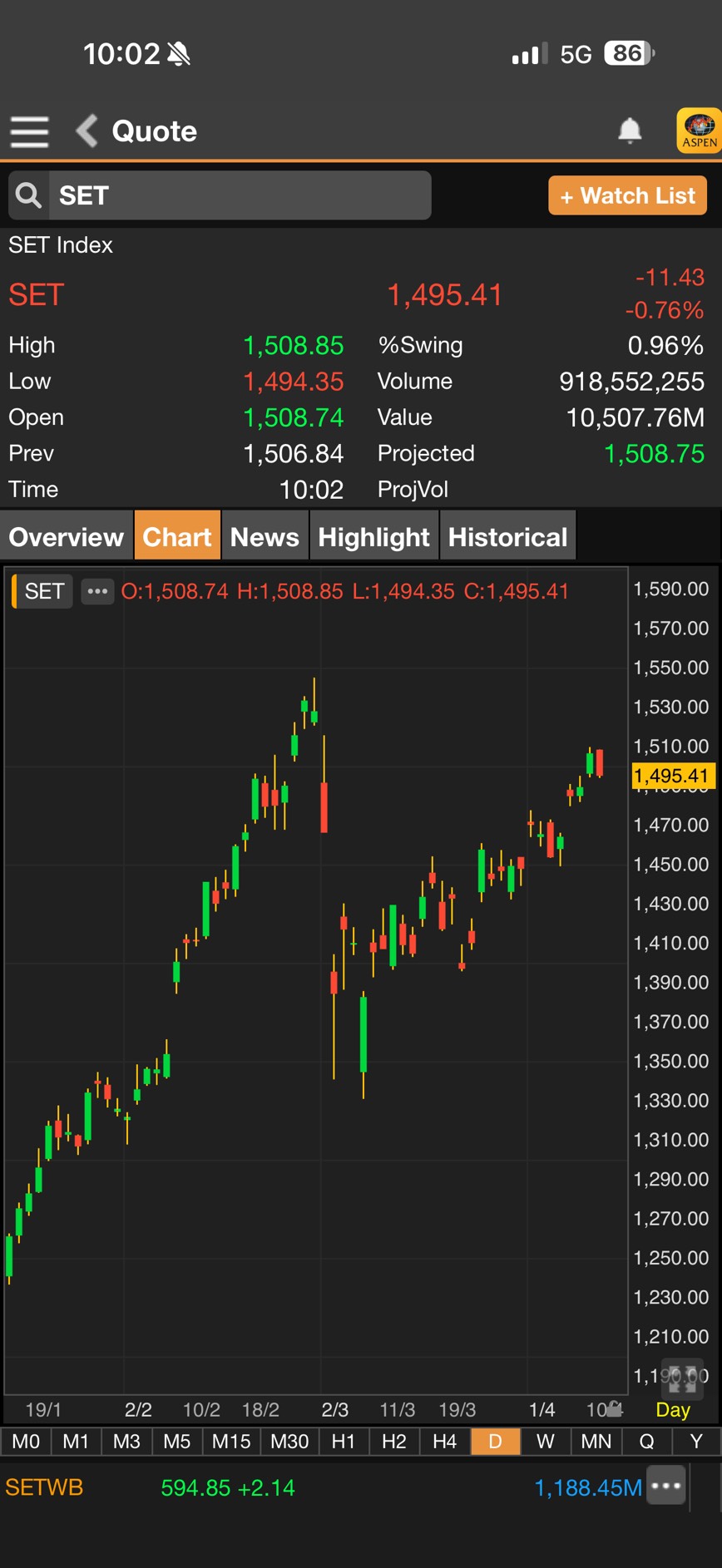Image resolution: width=722 pixels, height=1568 pixels.
Task: Select the W weekly timeframe
Action: pyautogui.click(x=545, y=1441)
